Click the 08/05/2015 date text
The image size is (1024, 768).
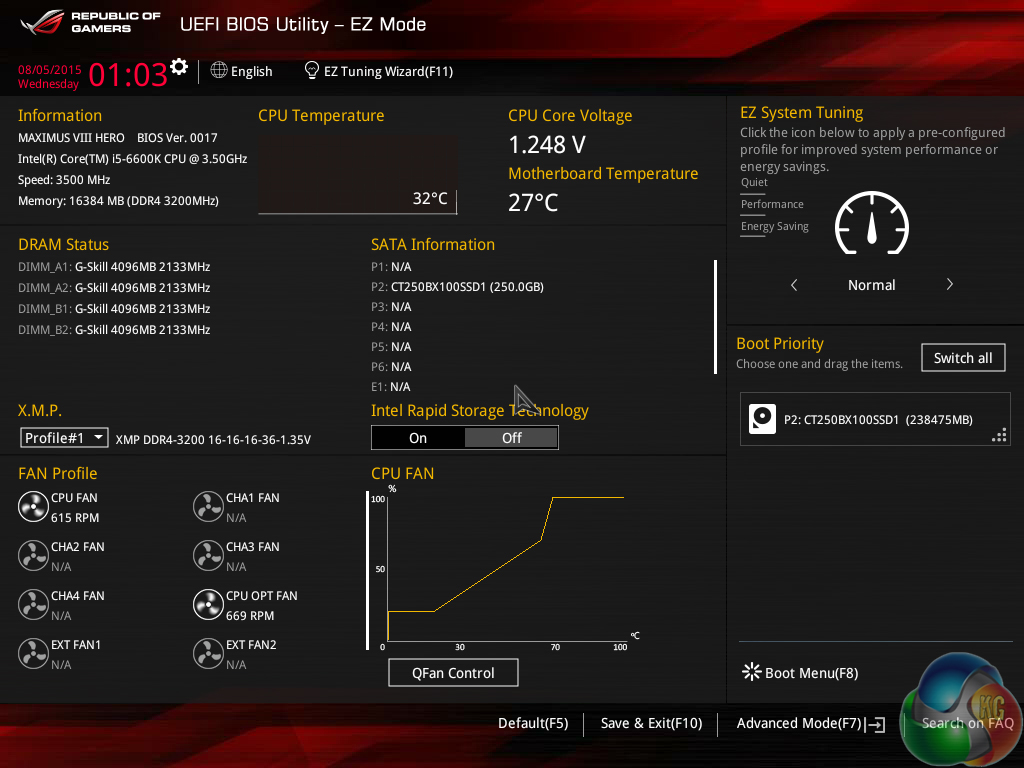(50, 70)
